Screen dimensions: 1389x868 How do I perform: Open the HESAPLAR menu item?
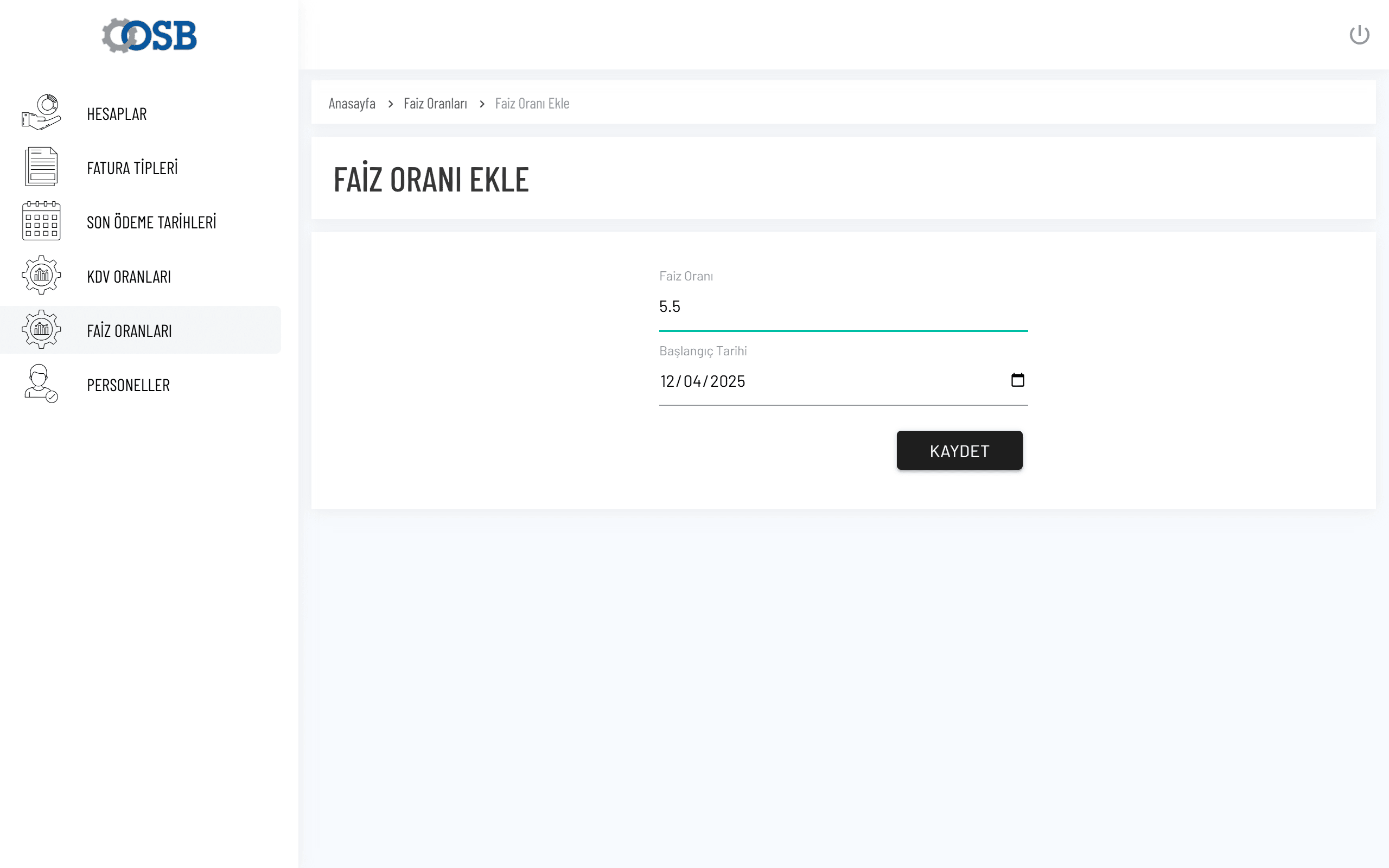click(117, 114)
